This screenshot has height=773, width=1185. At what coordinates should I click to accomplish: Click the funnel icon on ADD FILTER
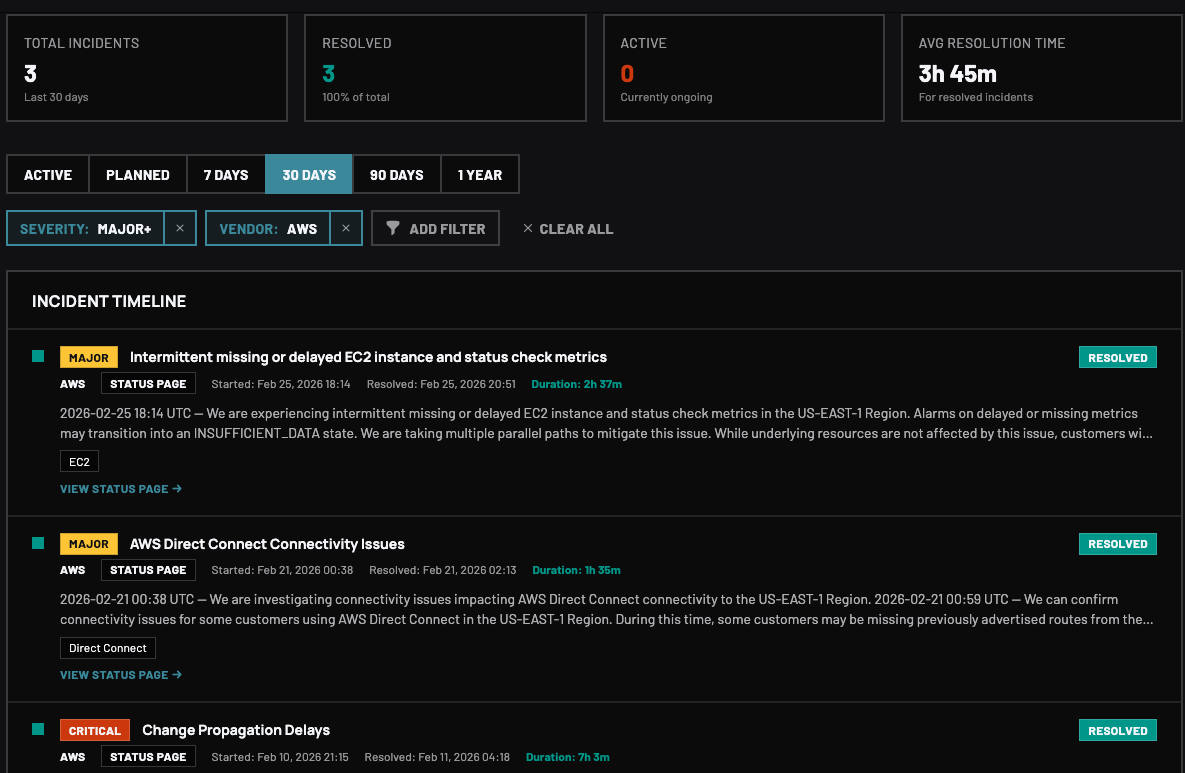[x=393, y=228]
